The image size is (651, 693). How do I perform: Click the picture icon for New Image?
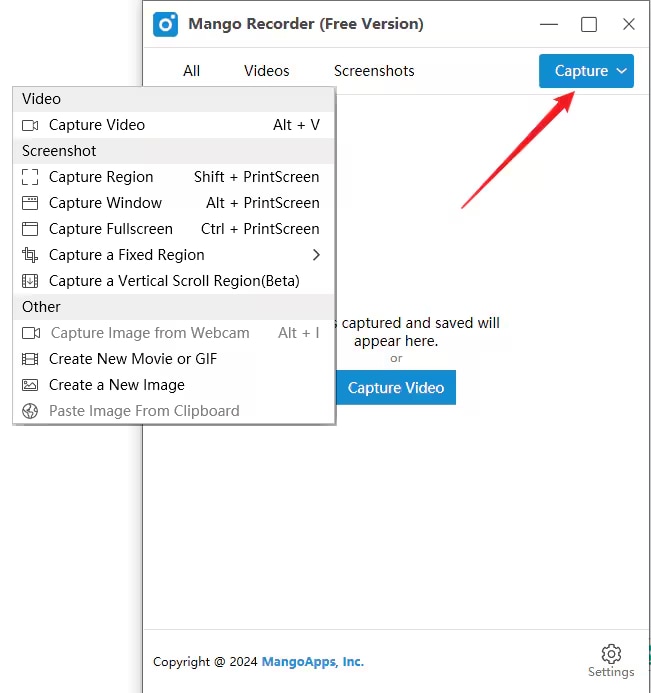pos(30,385)
